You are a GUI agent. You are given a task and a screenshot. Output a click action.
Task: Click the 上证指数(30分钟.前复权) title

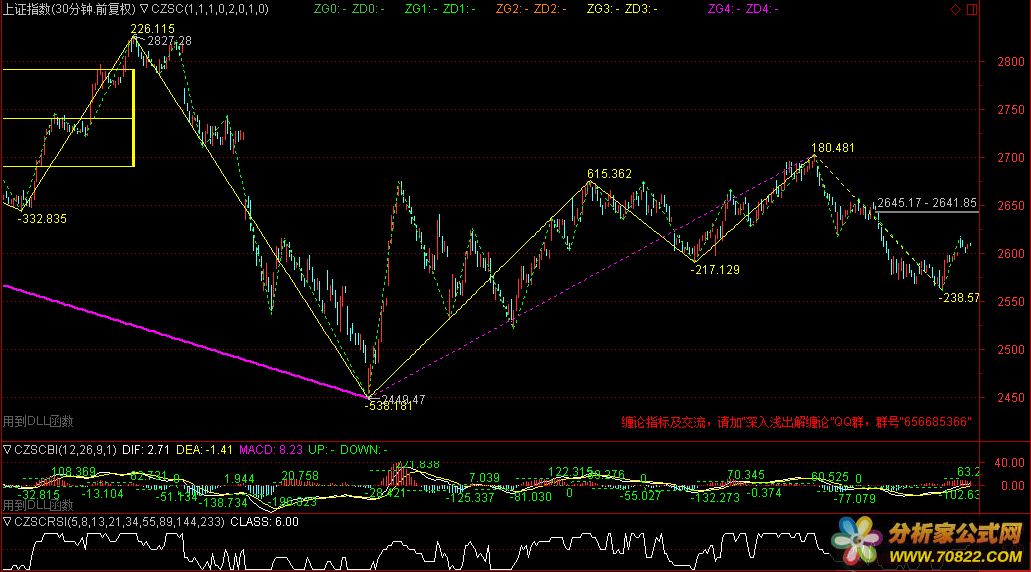[x=69, y=9]
